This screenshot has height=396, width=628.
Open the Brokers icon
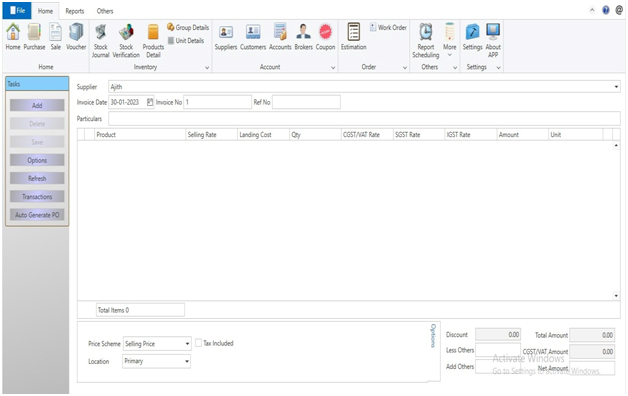(304, 36)
